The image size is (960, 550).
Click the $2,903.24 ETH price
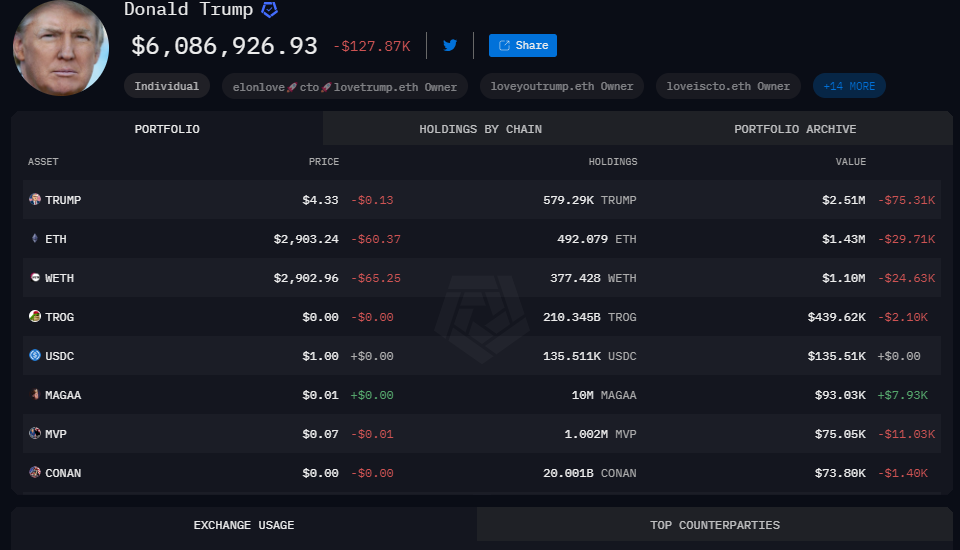pos(306,239)
